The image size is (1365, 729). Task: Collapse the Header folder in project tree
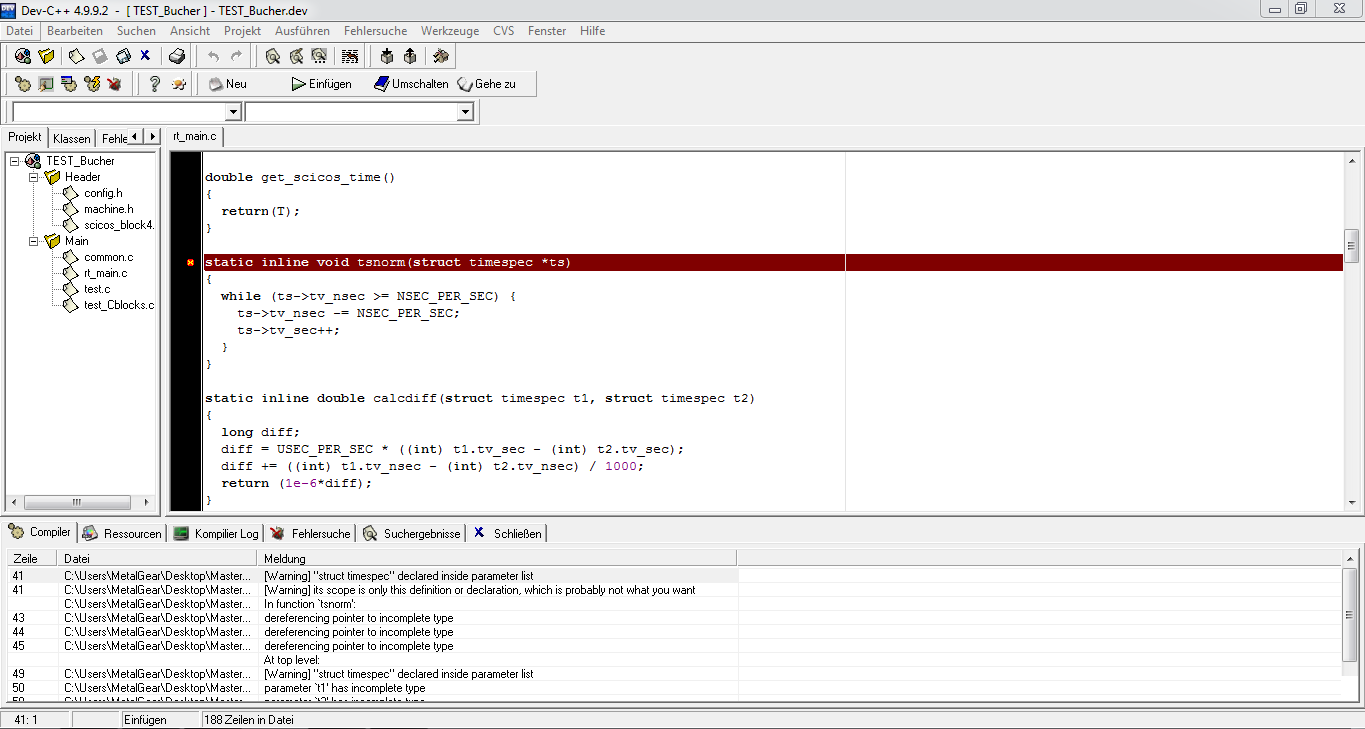click(x=33, y=177)
